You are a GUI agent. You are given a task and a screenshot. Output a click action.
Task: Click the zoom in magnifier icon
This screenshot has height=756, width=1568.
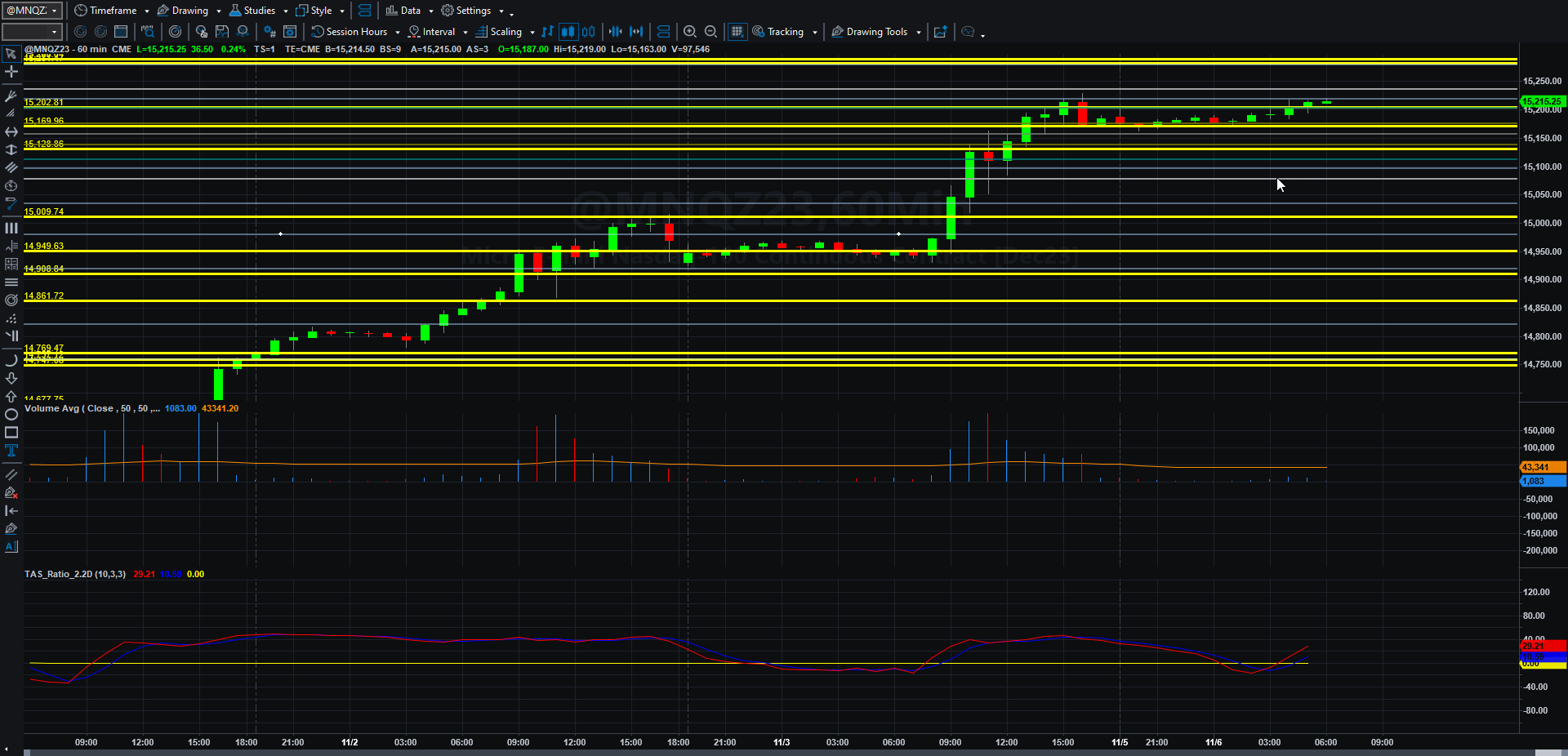690,32
